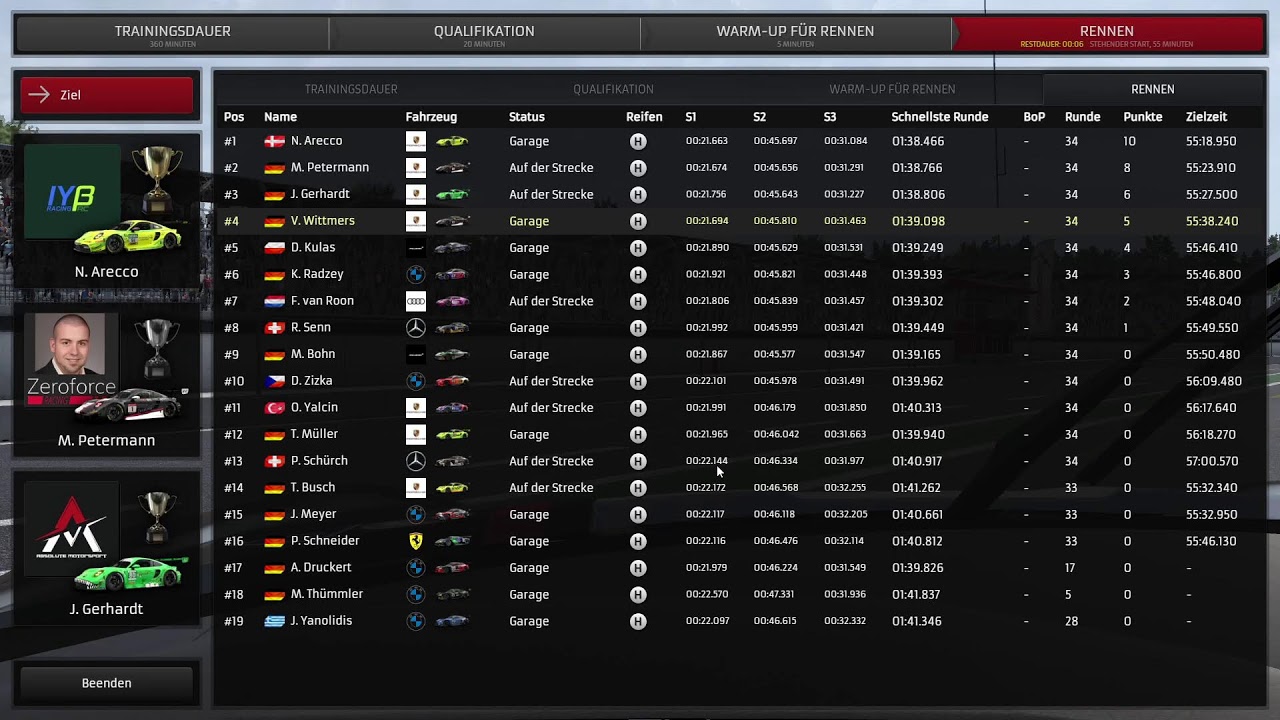1280x720 pixels.
Task: Click gold trophy on N. Arecco podium card
Action: point(157,178)
